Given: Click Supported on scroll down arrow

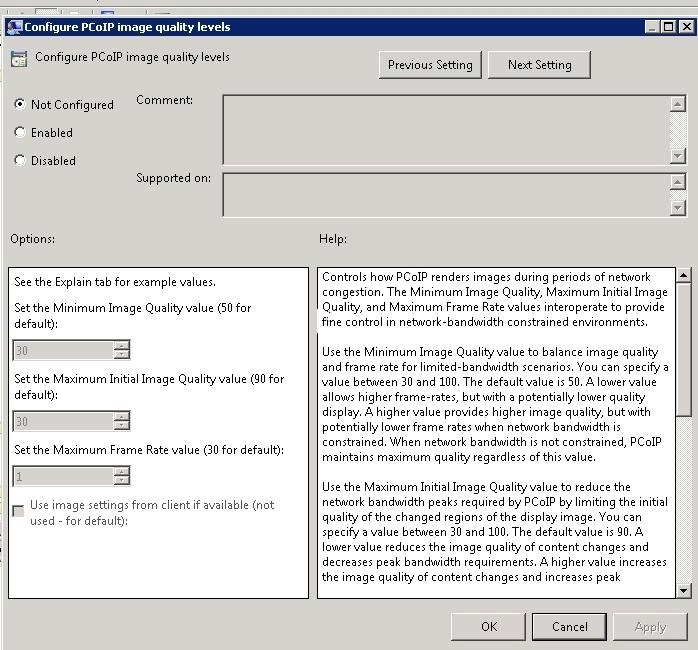Looking at the screenshot, I should 677,208.
